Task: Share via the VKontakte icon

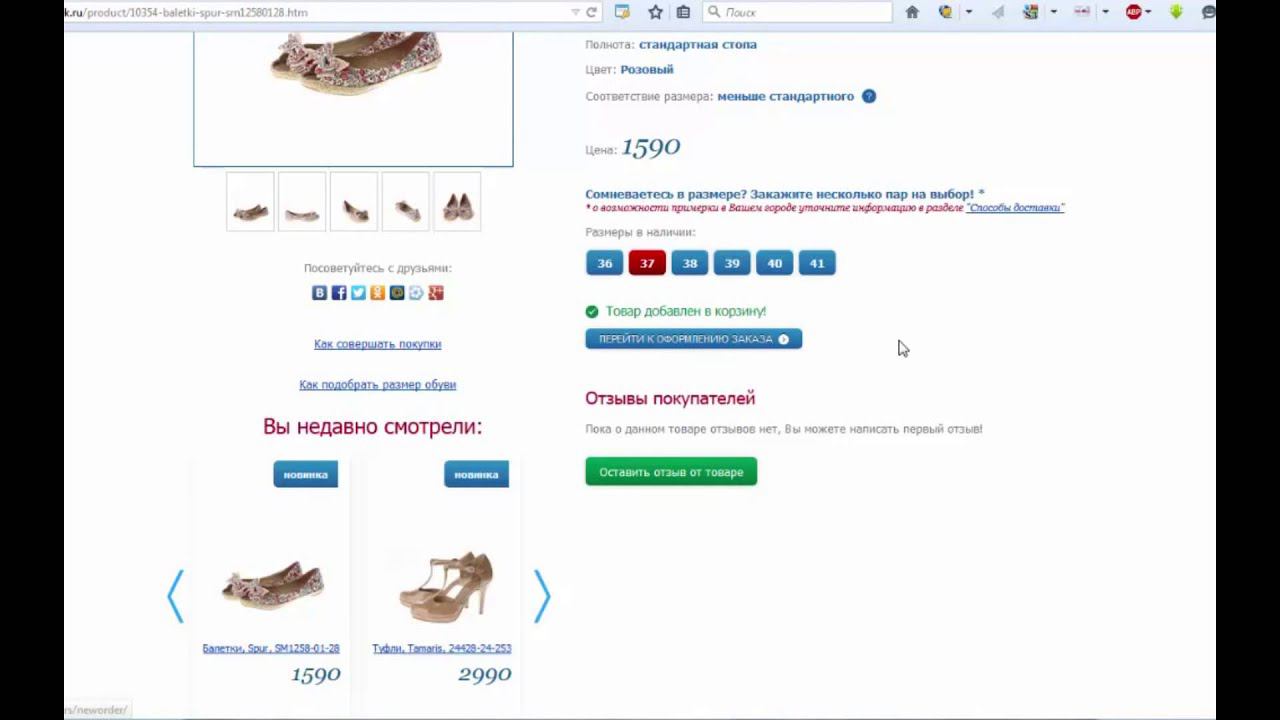Action: coord(319,293)
